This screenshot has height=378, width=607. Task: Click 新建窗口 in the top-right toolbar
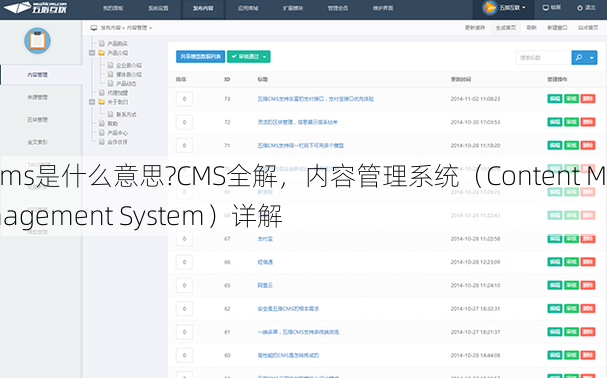point(557,27)
